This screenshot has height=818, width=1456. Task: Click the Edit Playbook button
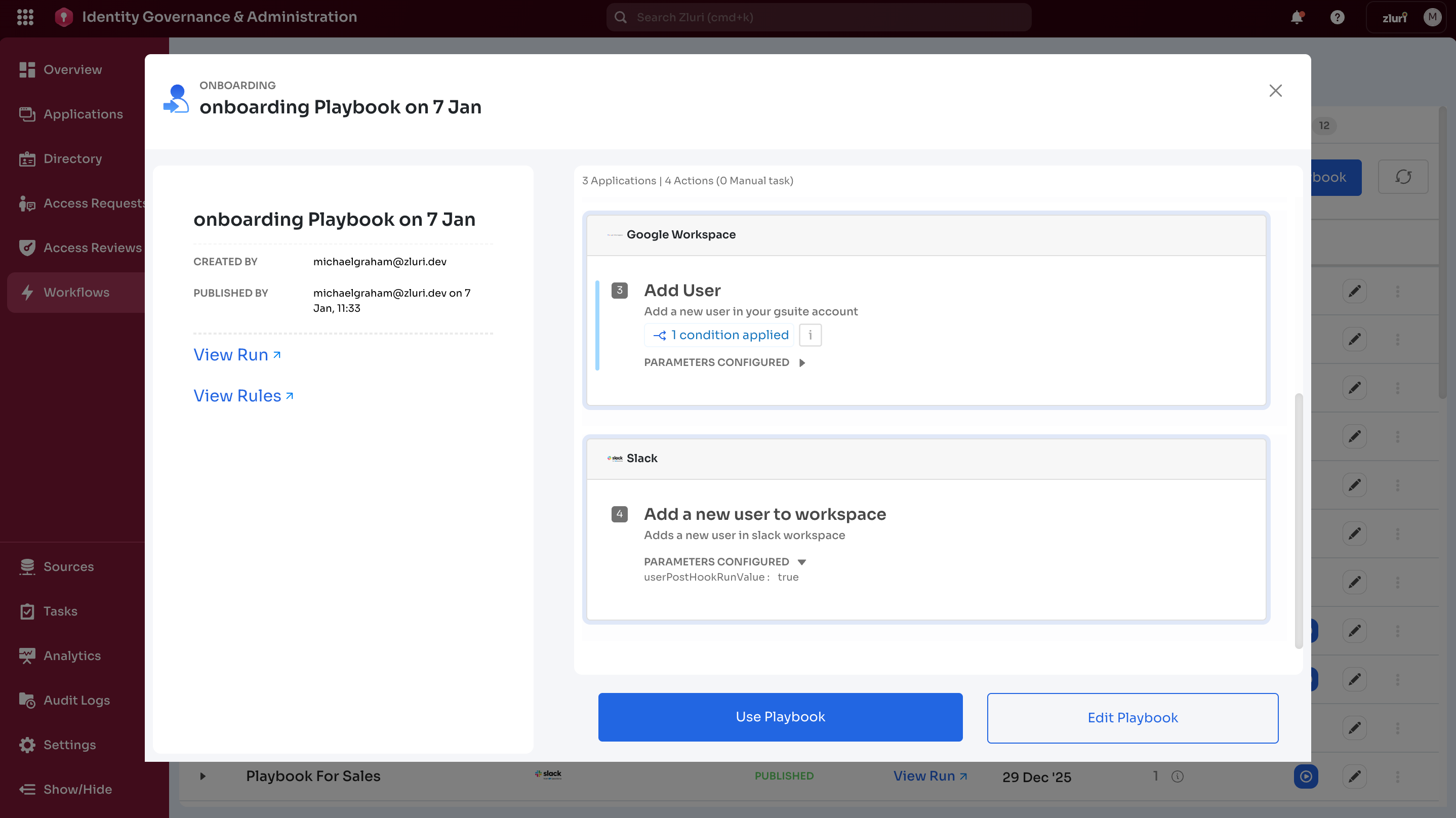tap(1132, 717)
